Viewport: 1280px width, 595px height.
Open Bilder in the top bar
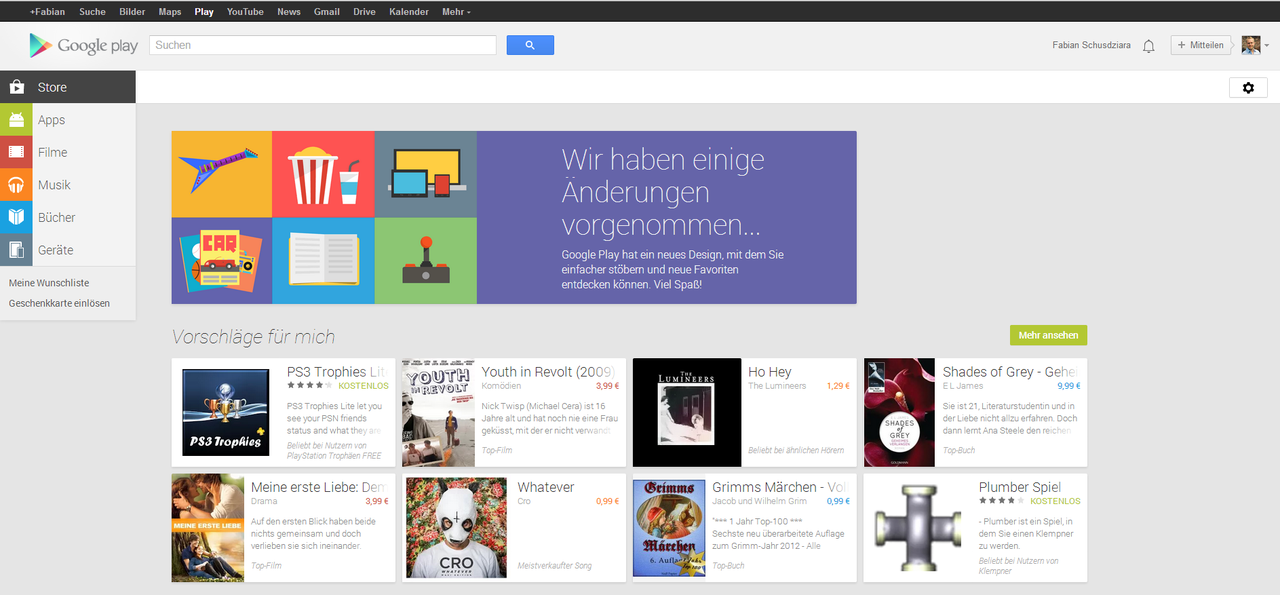click(x=132, y=12)
